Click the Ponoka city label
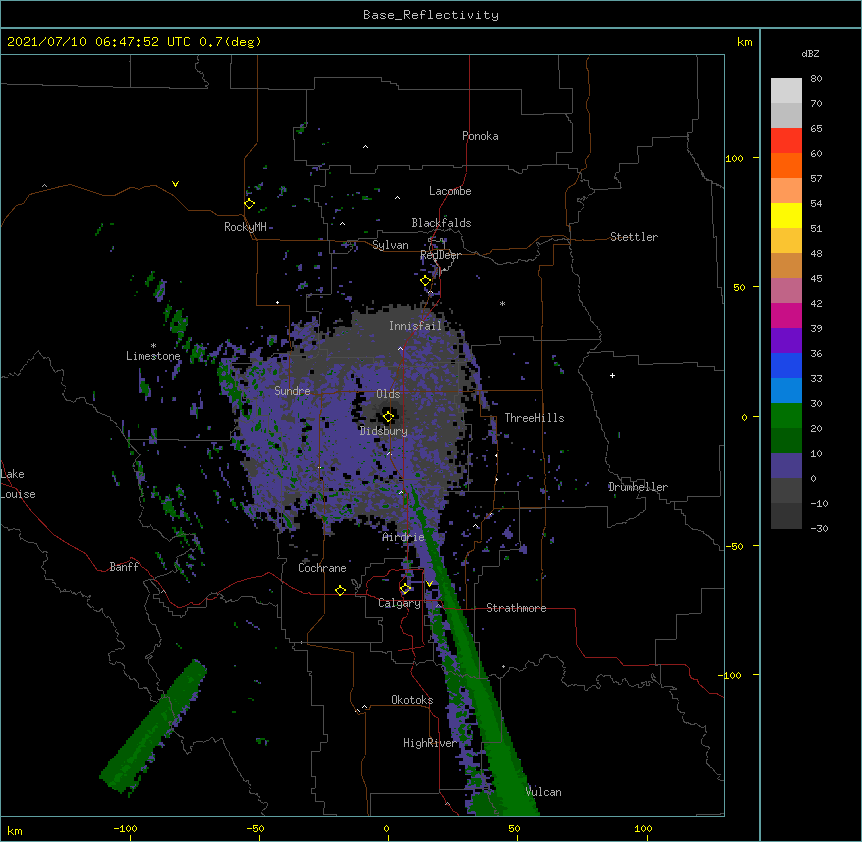The height and width of the screenshot is (842, 862). [480, 136]
